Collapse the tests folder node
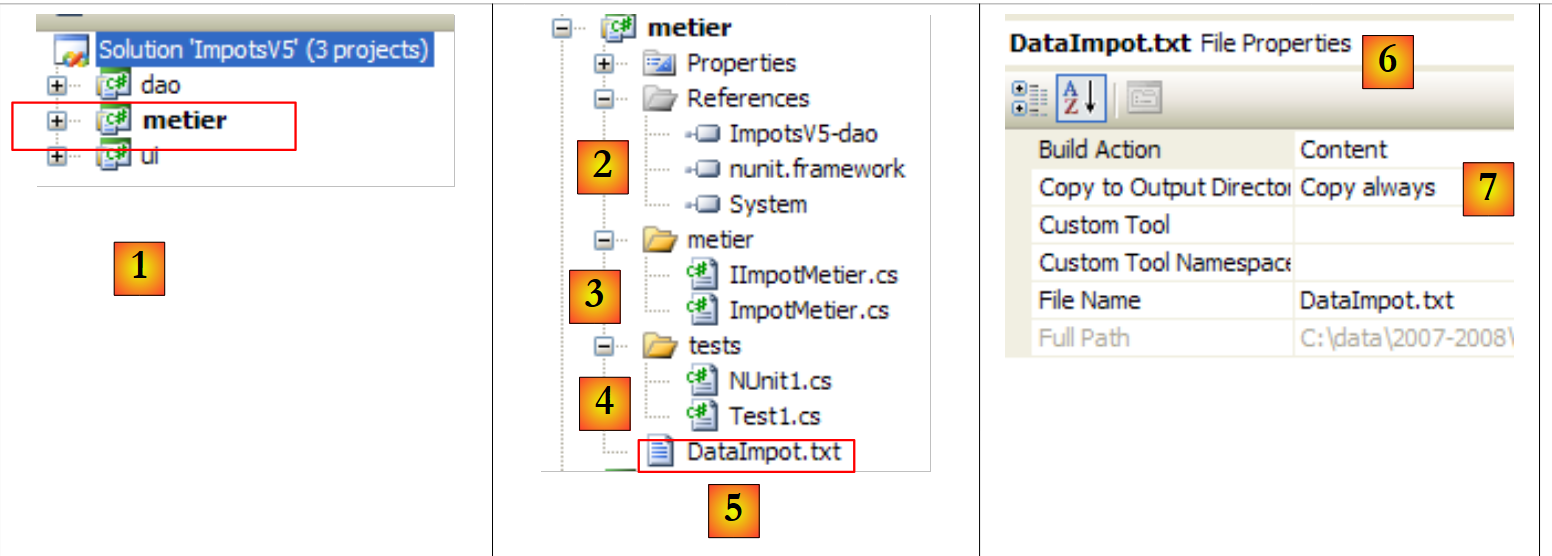This screenshot has width=1552, height=556. tap(603, 346)
